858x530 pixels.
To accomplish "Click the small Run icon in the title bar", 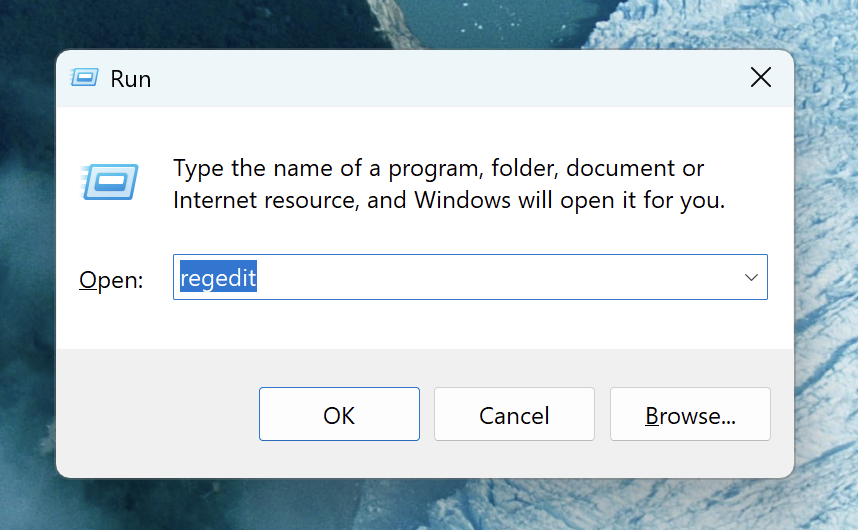I will [84, 78].
